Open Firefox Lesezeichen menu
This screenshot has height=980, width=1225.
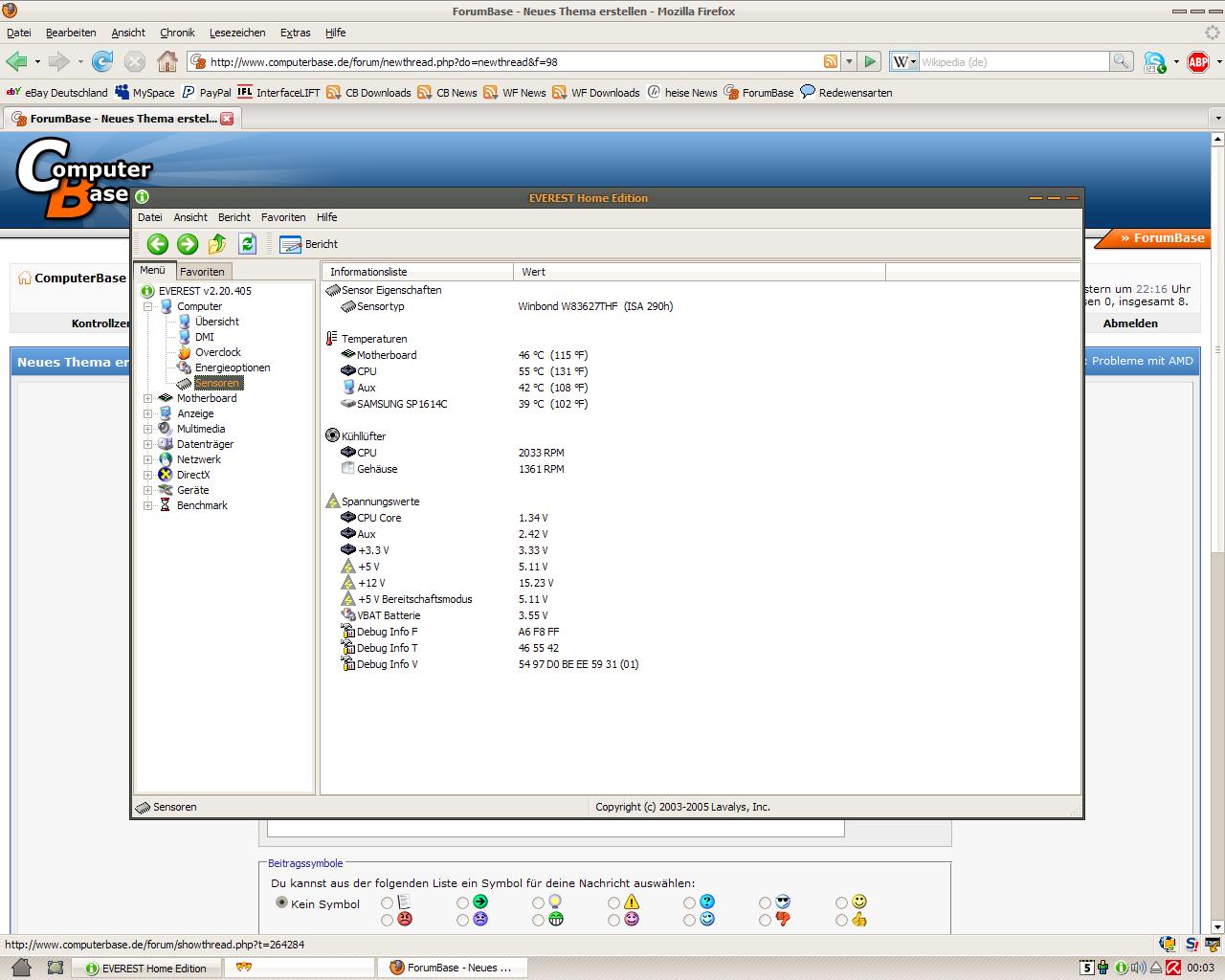tap(237, 33)
